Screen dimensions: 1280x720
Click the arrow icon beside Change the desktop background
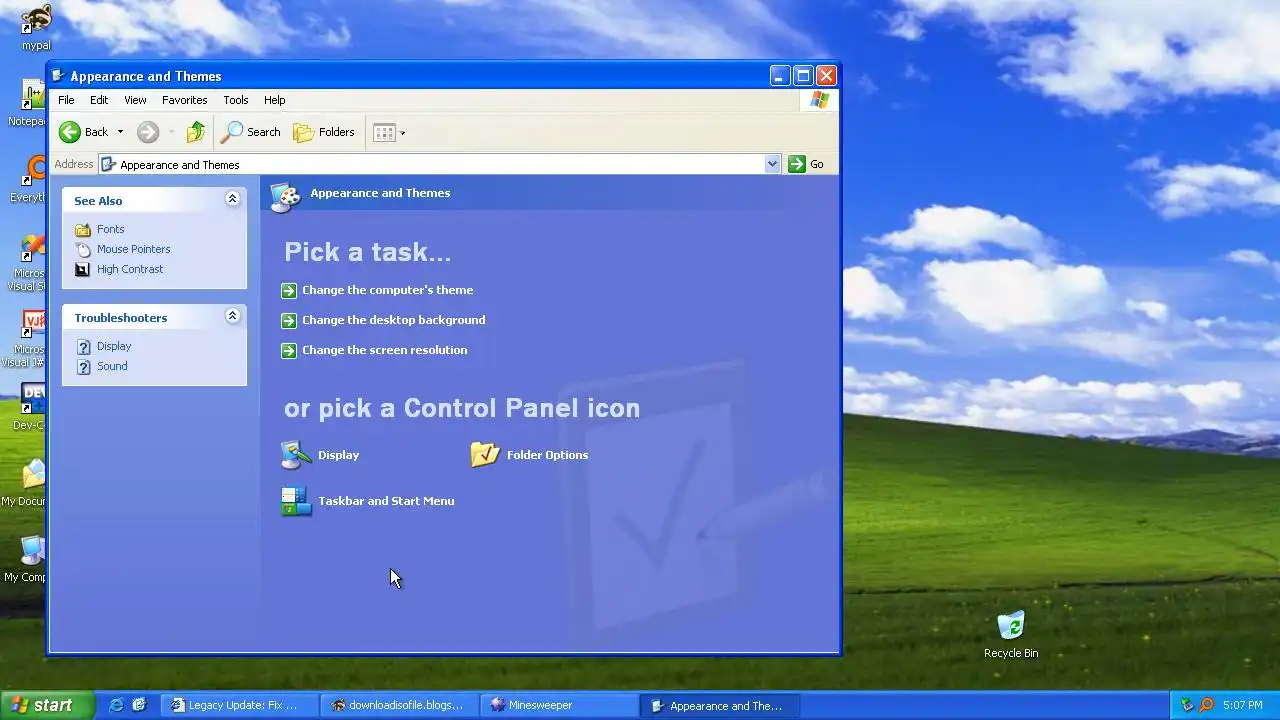(289, 320)
